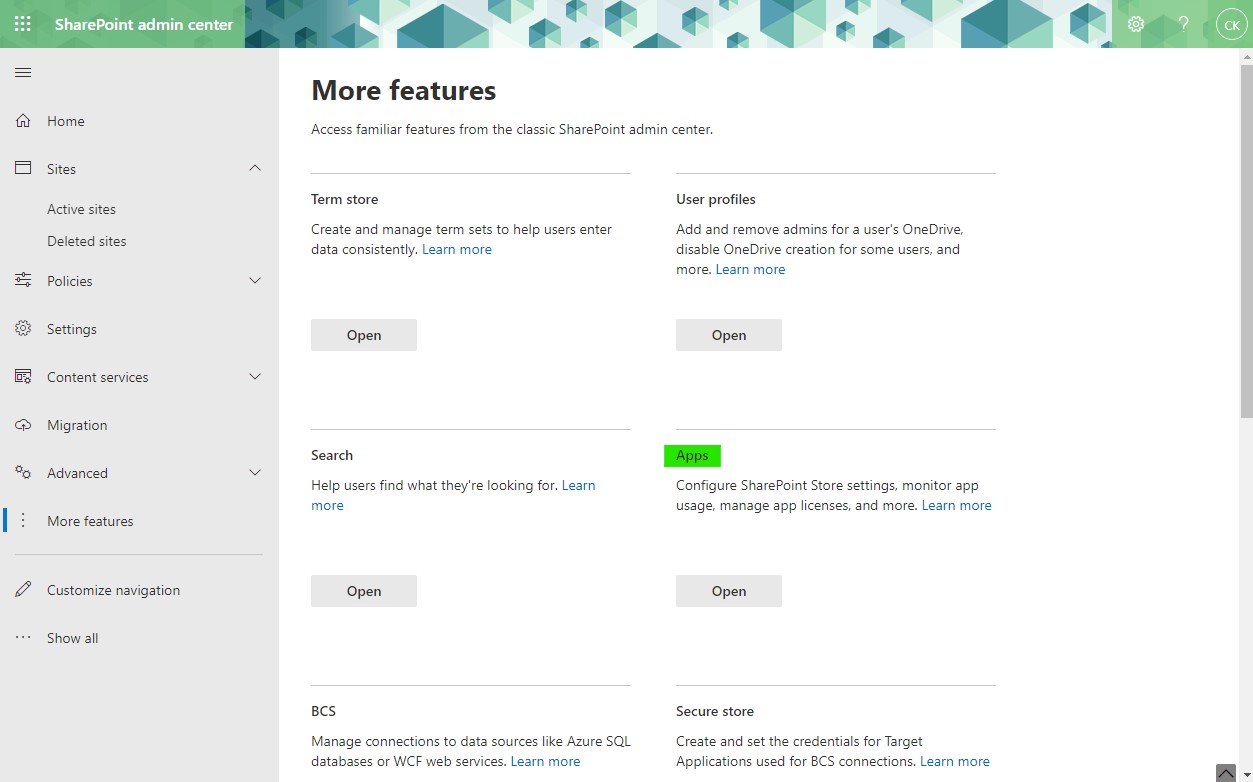Screen dimensions: 1253x782
Task: Click Learn more under Term store
Action: point(457,249)
